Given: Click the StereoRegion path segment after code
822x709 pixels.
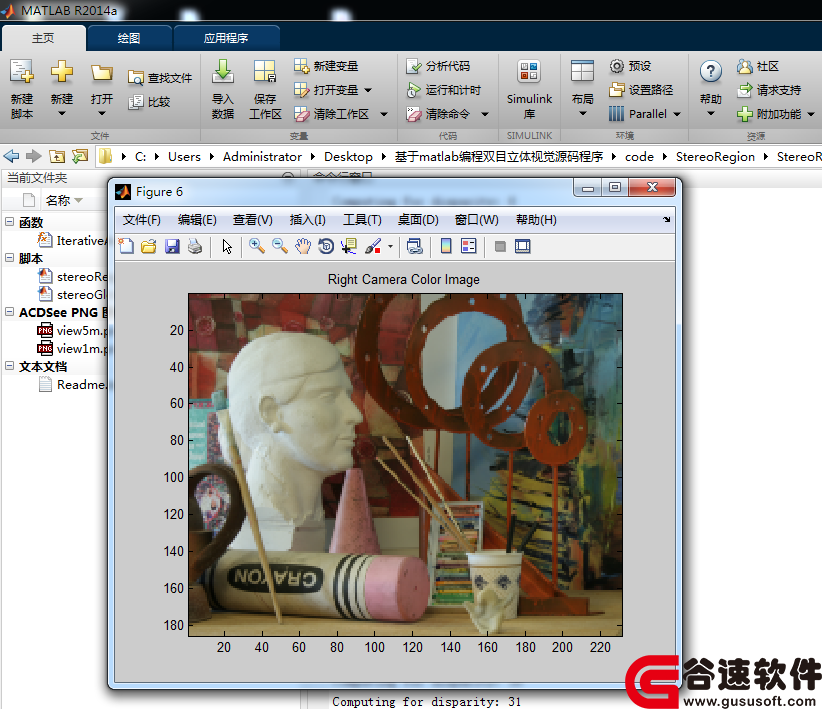Looking at the screenshot, I should coord(715,157).
